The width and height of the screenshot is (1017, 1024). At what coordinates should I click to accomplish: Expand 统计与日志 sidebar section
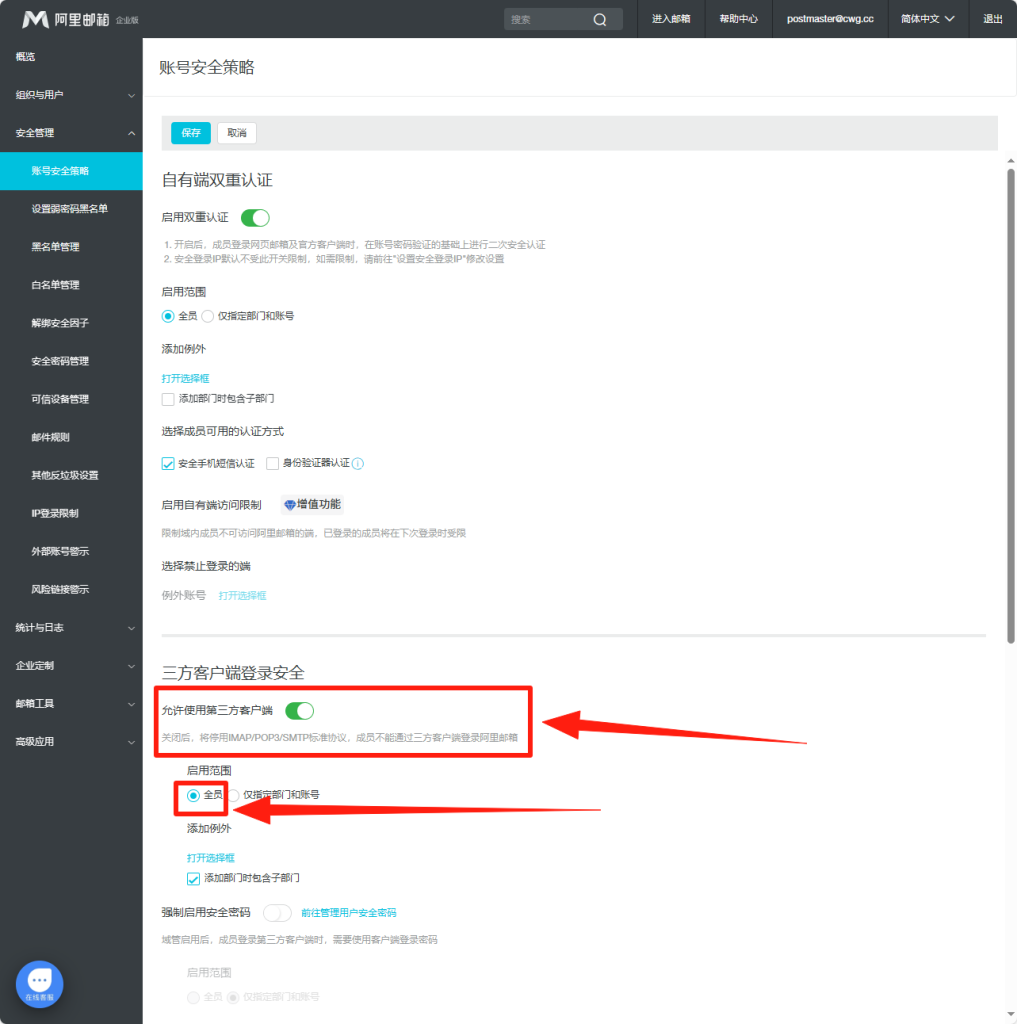(70, 628)
